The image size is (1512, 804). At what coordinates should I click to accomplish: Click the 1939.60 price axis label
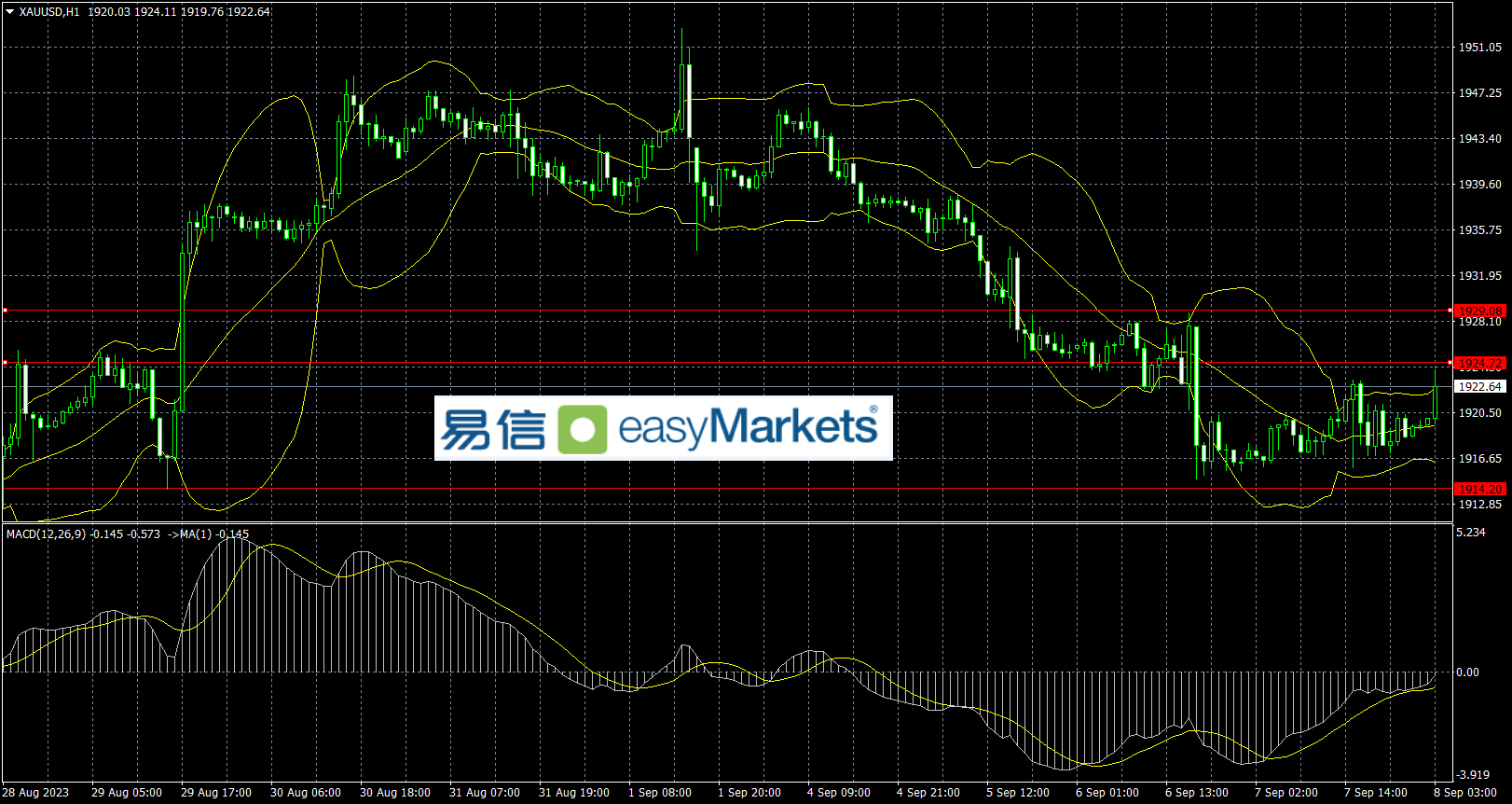1480,185
